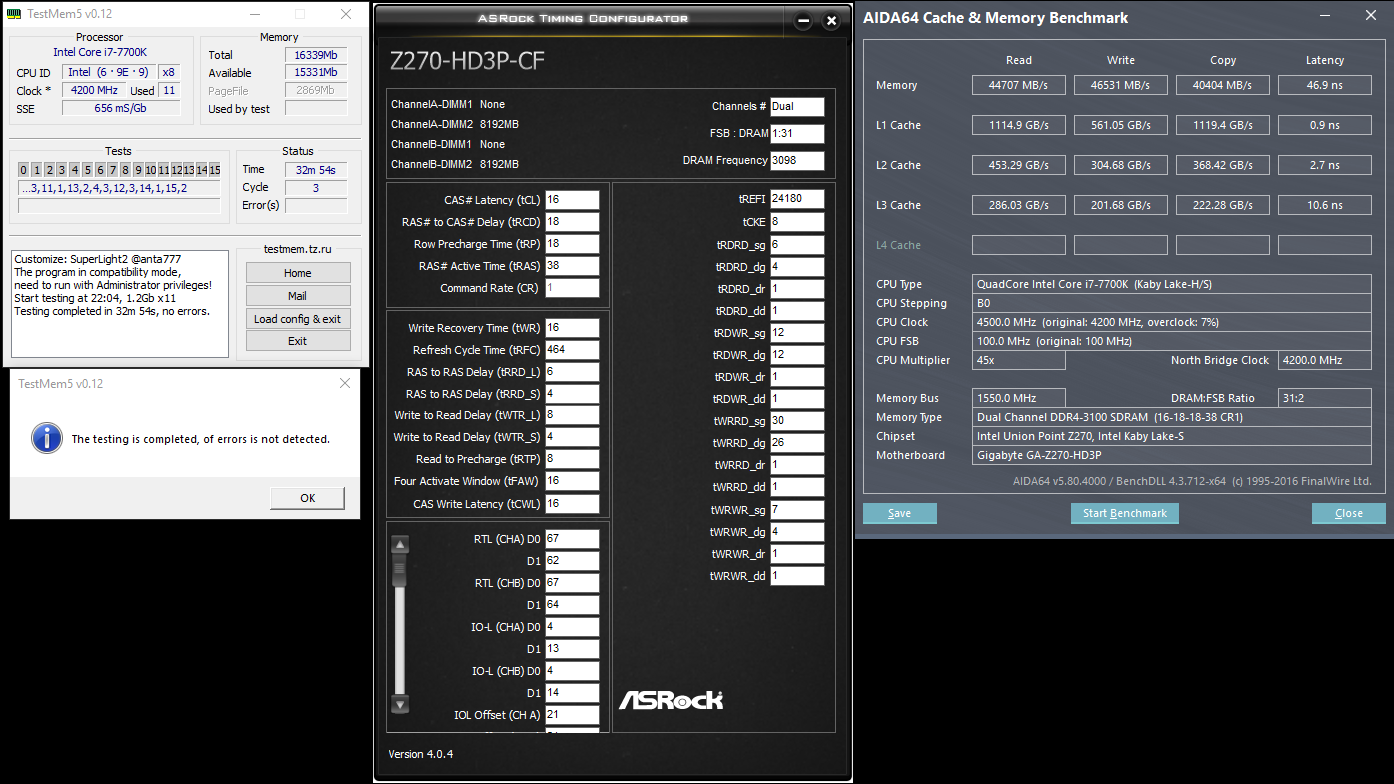Click the L1 Cache Read value 1114.9 GB/s
Screen dimensions: 1394x784
click(1019, 125)
